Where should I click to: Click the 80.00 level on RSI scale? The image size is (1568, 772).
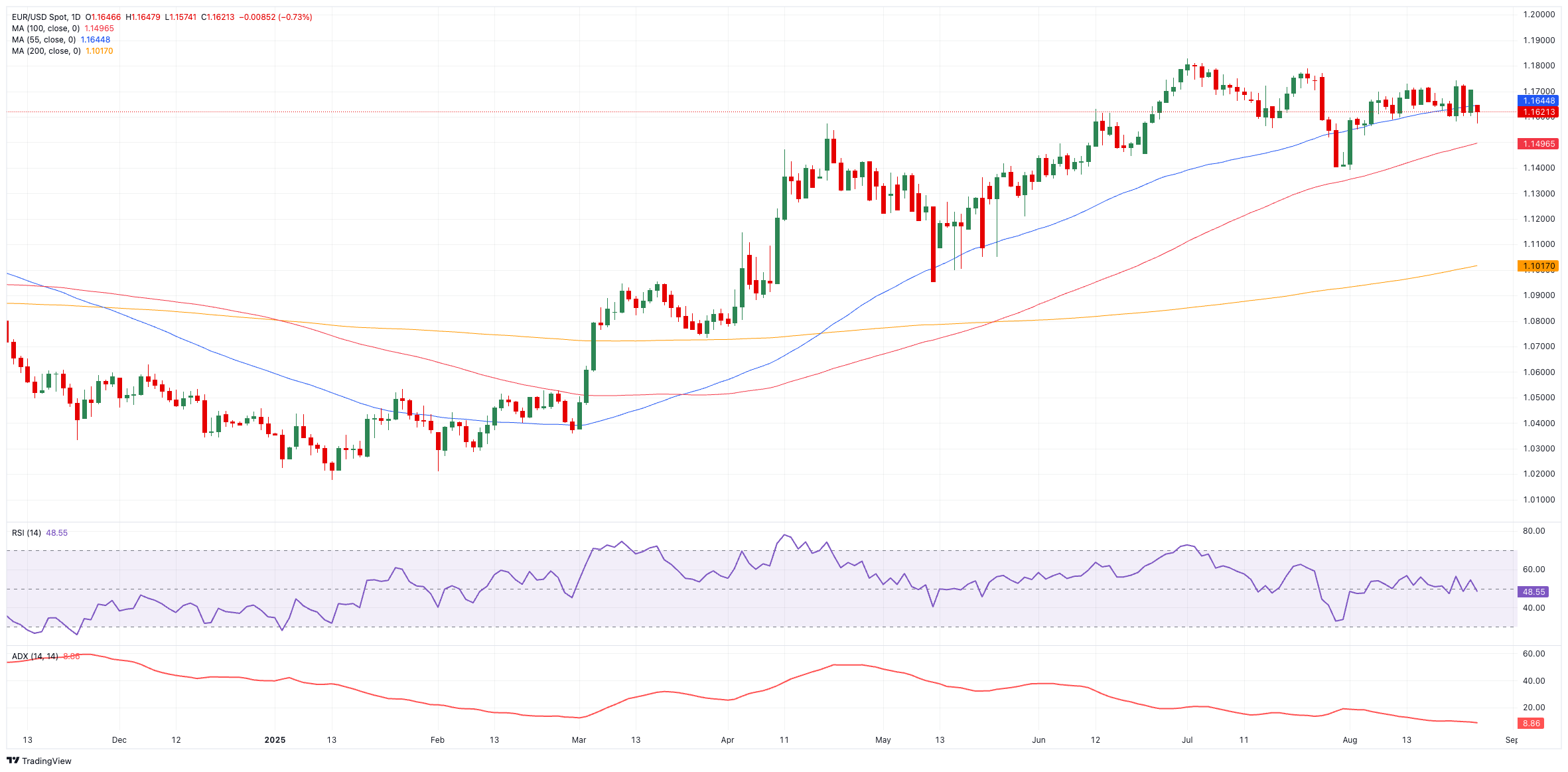1533,531
